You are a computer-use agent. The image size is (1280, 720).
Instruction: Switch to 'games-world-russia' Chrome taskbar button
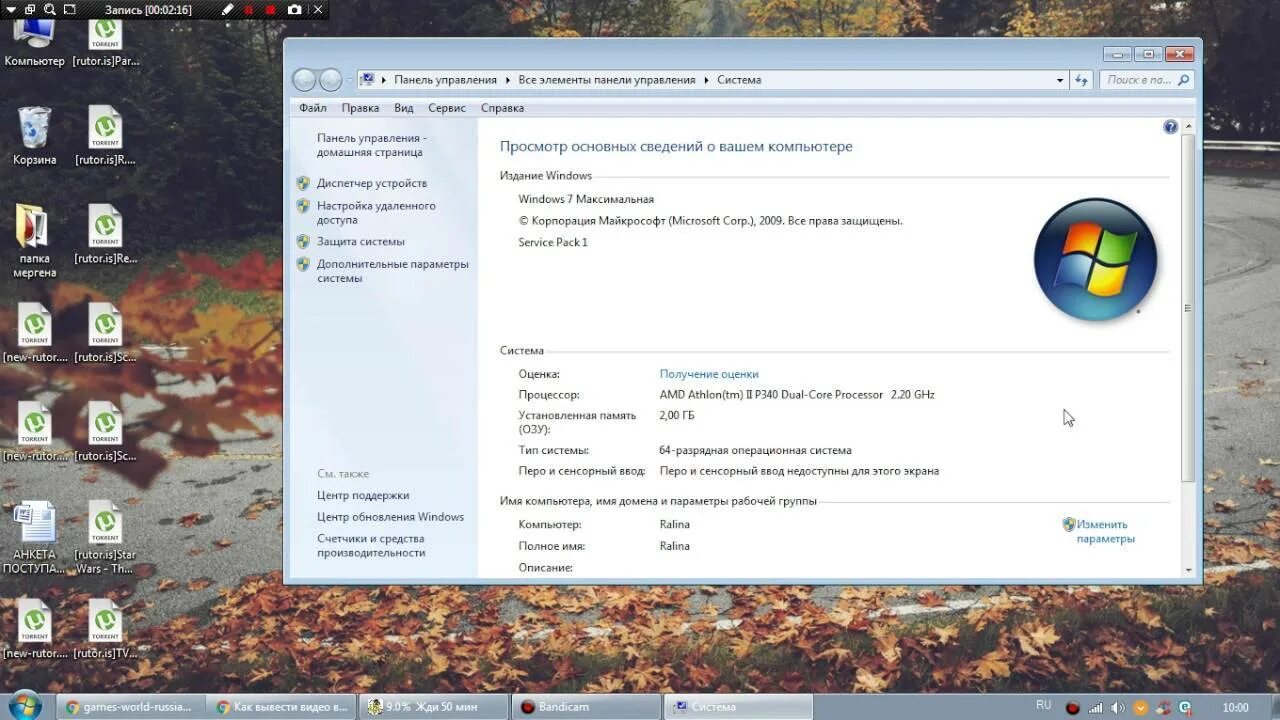pyautogui.click(x=130, y=707)
